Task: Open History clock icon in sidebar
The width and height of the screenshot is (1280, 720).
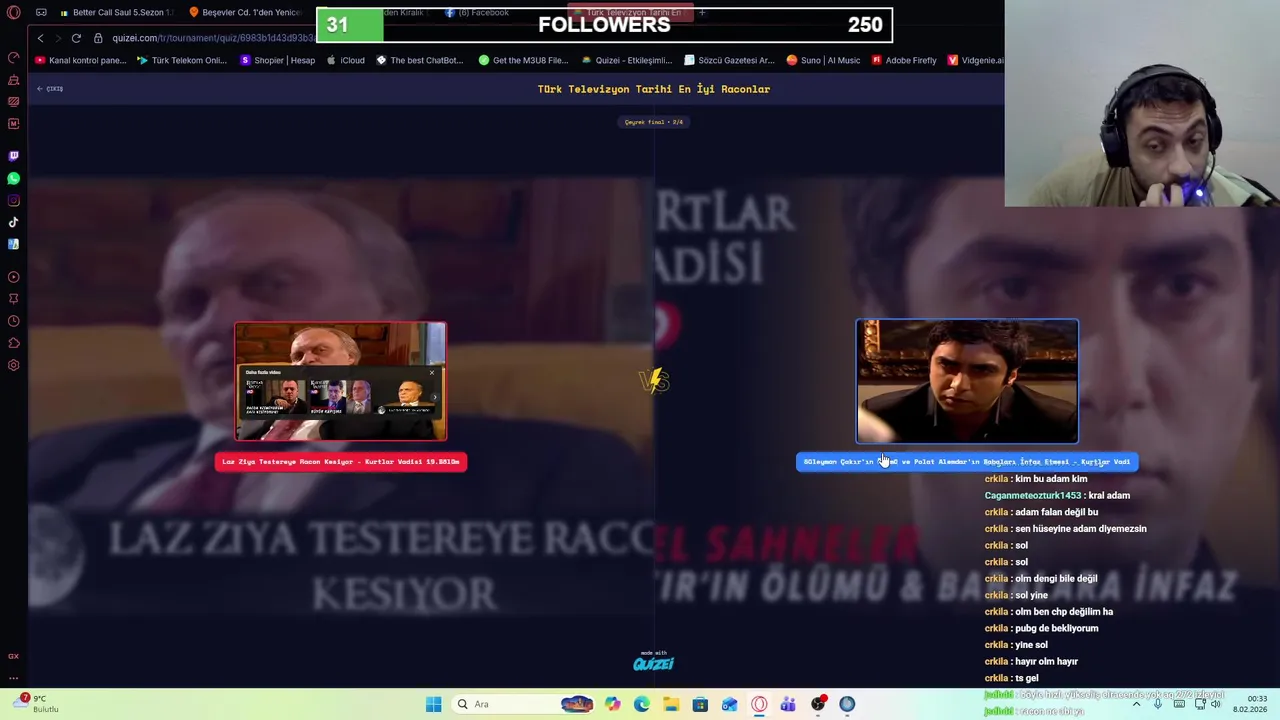Action: click(x=13, y=321)
